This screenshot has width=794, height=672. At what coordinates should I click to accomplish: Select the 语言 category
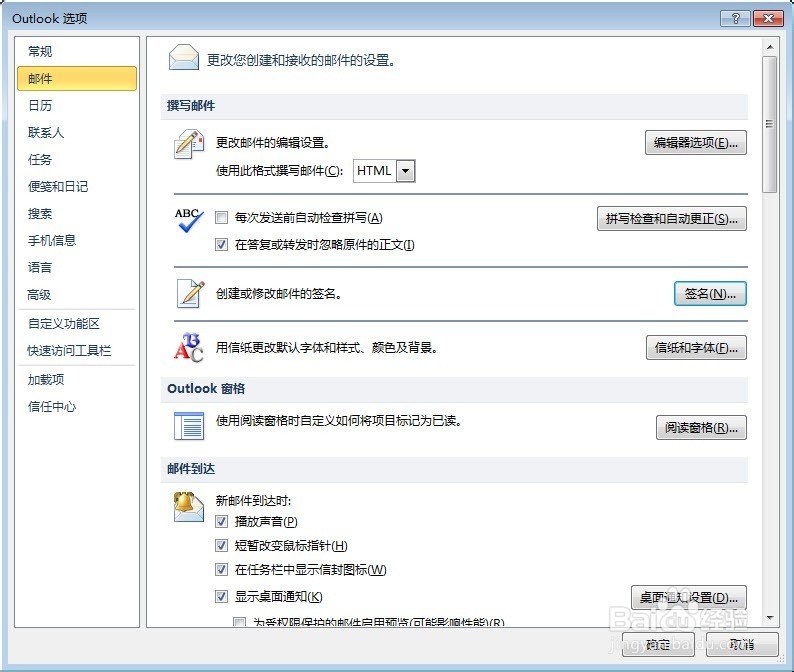point(77,267)
